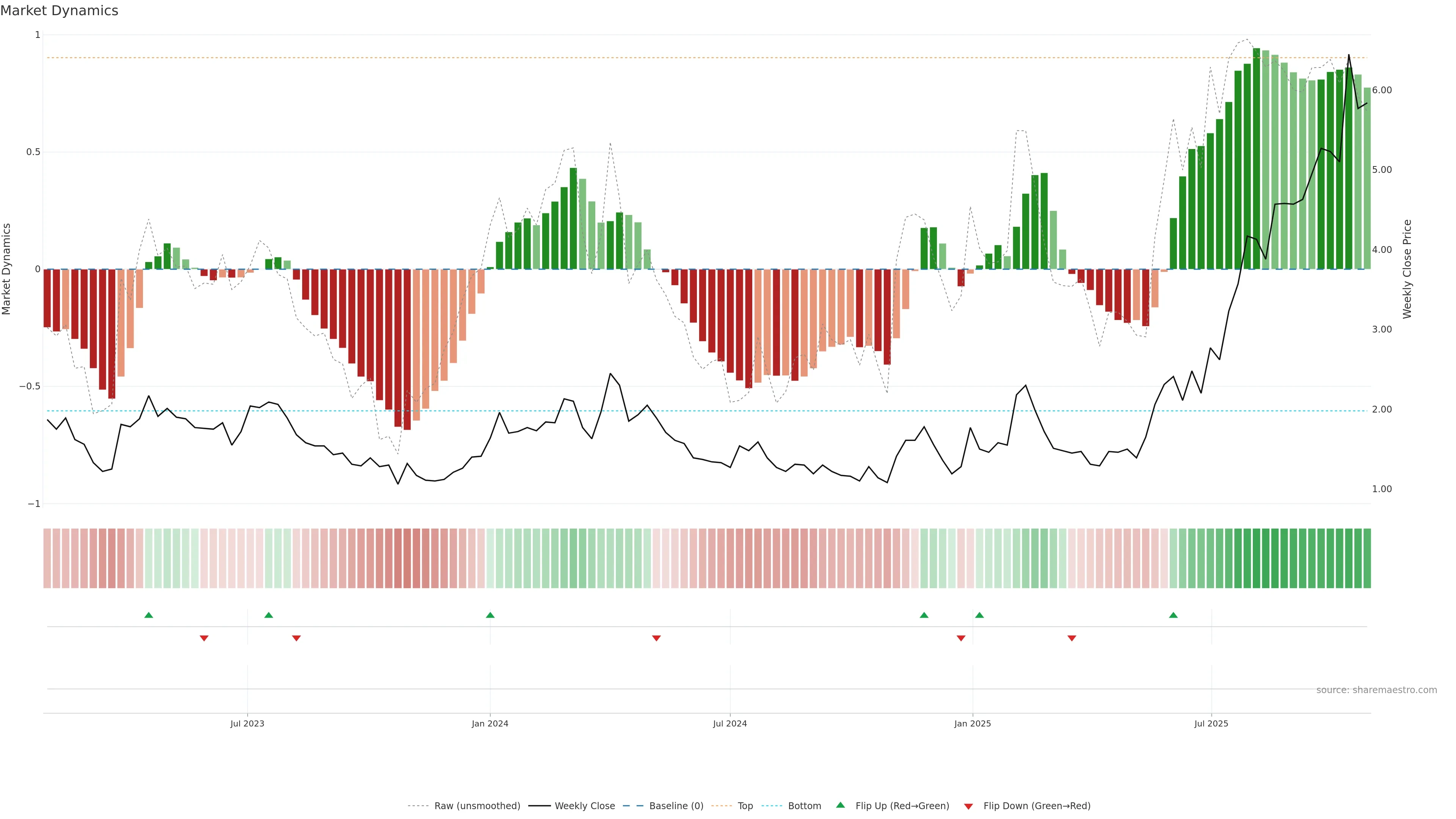Click the Flip Down red triangle legend icon
Viewport: 1456px width, 819px height.
(968, 806)
